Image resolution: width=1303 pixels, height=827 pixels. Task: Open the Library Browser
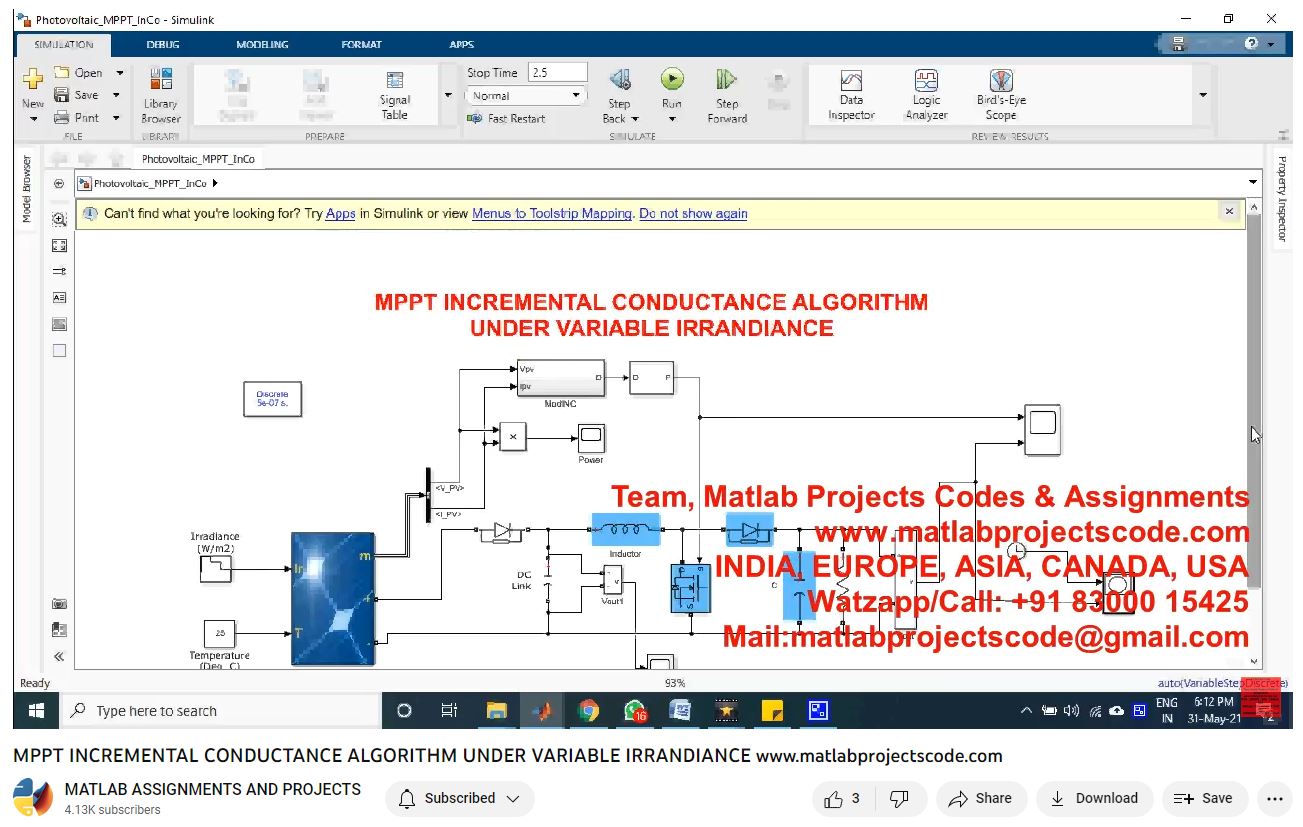coord(160,95)
